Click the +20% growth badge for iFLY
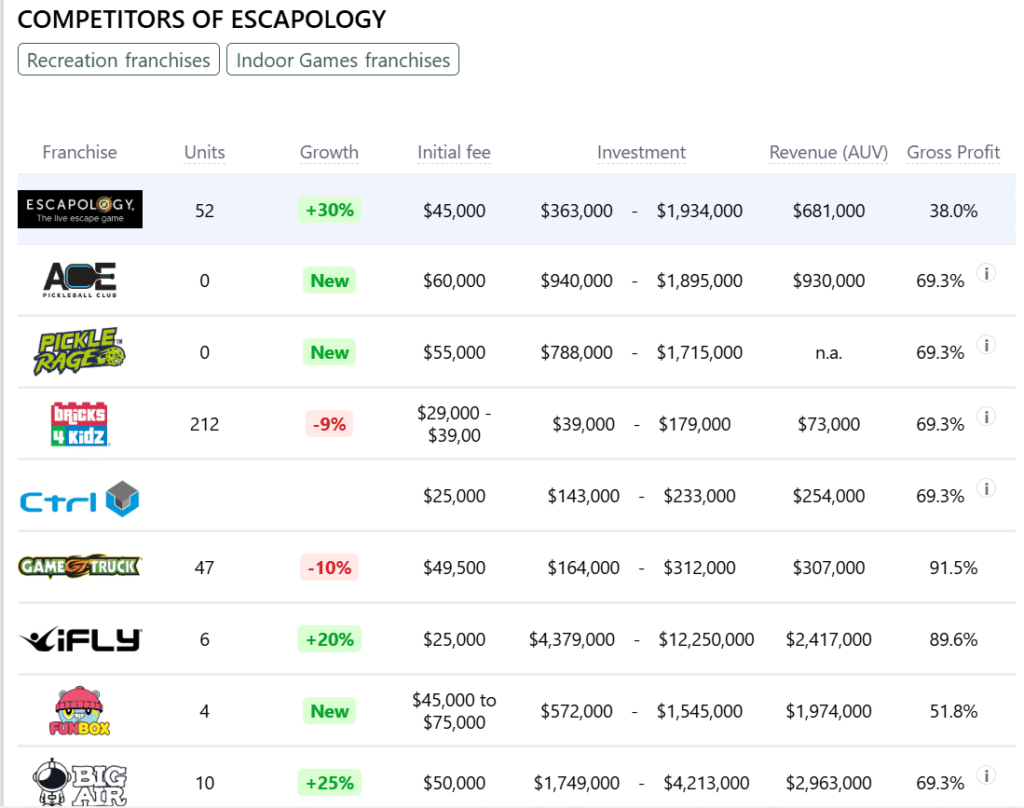The height and width of the screenshot is (808, 1024). (x=329, y=639)
